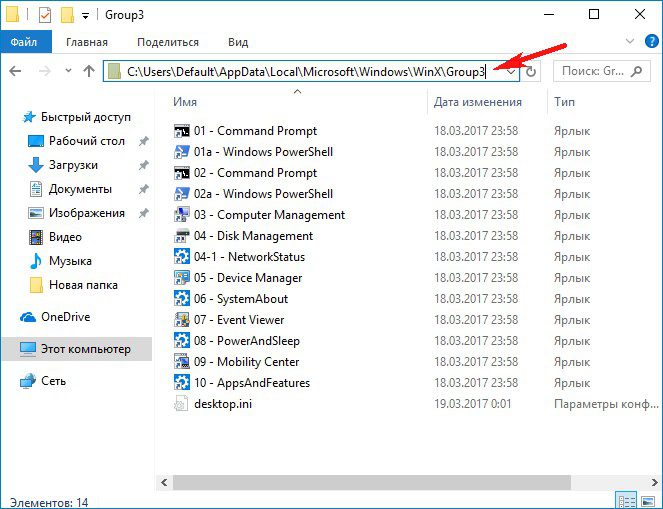Switch to large thumbnails view button
This screenshot has height=509, width=663.
(x=647, y=502)
